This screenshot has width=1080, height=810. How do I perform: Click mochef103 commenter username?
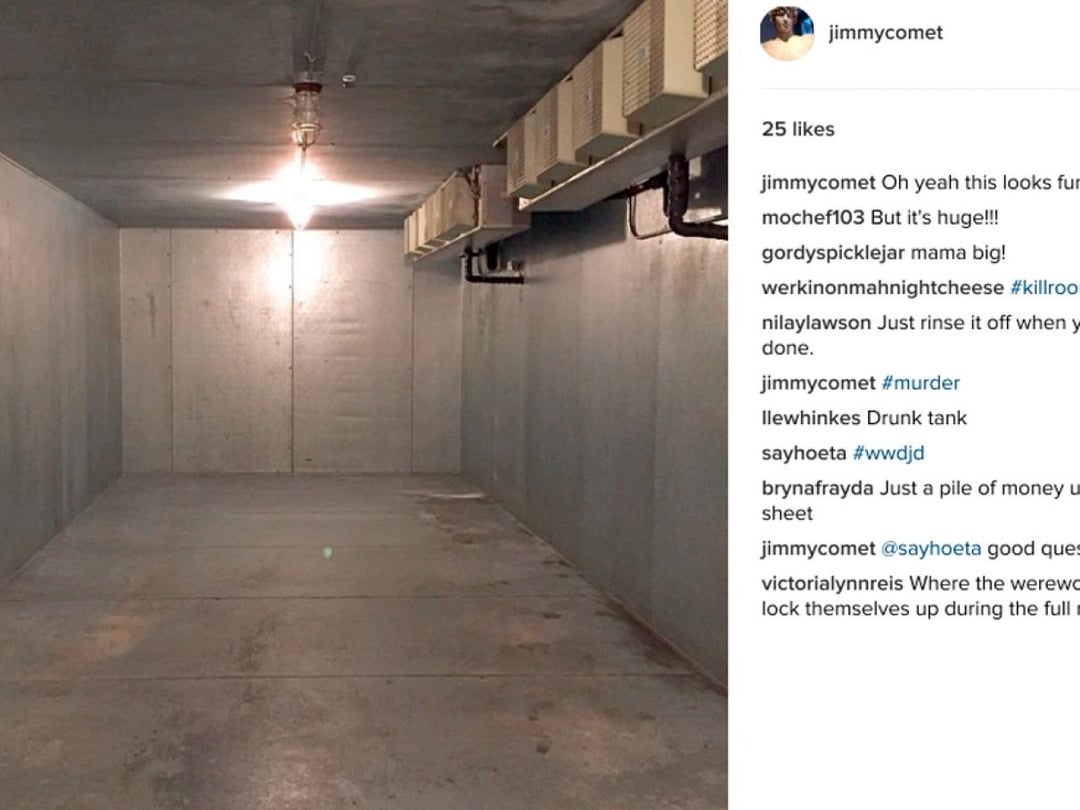click(x=813, y=218)
